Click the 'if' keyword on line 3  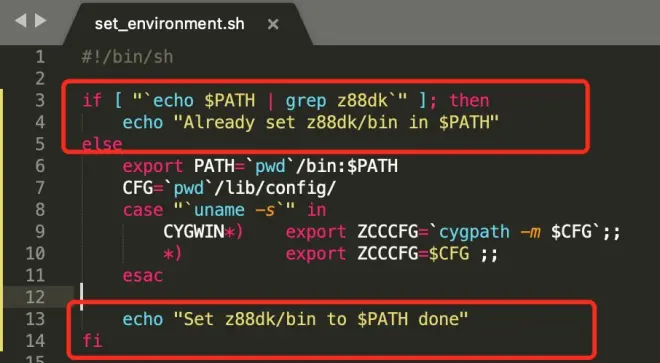pyautogui.click(x=92, y=101)
